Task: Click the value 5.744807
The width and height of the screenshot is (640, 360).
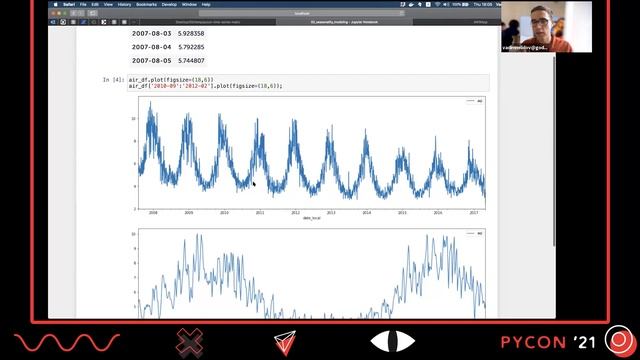Action: (191, 60)
